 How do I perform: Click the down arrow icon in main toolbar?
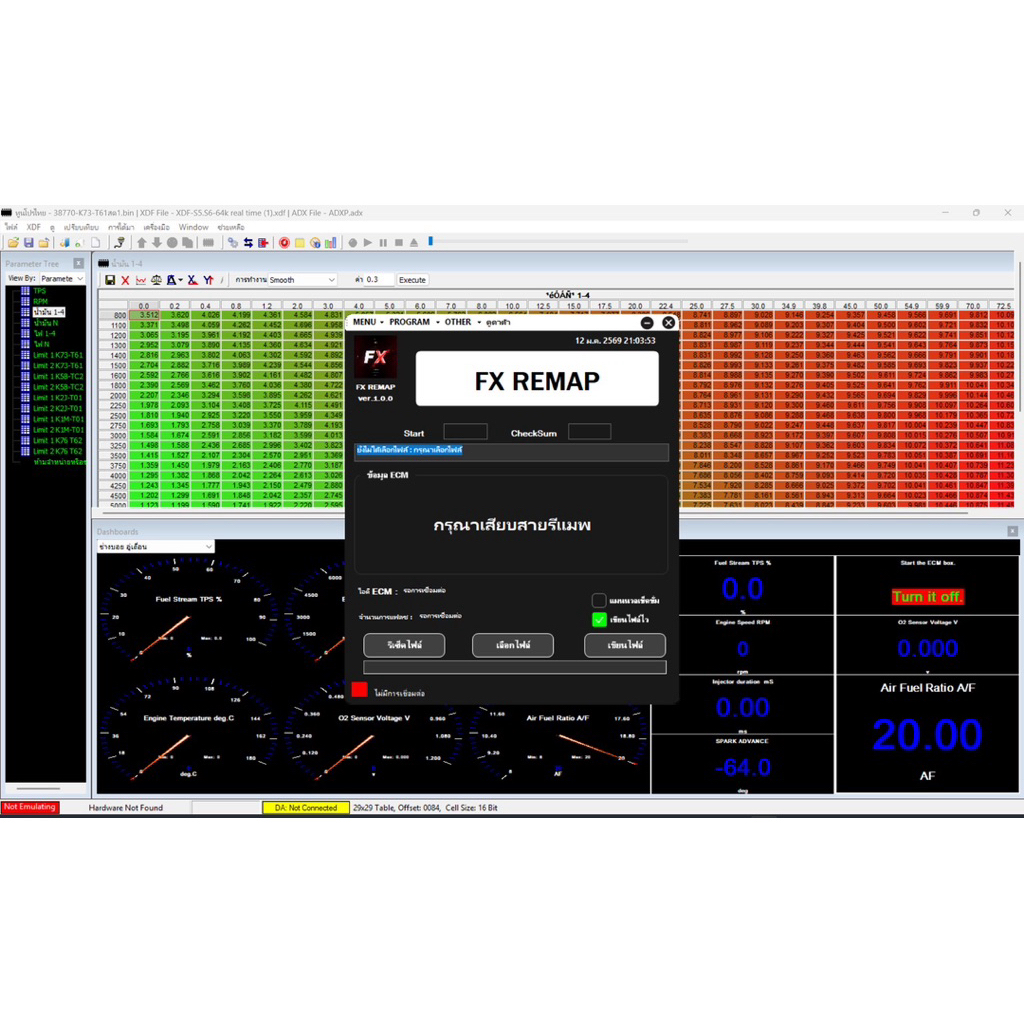pos(157,243)
